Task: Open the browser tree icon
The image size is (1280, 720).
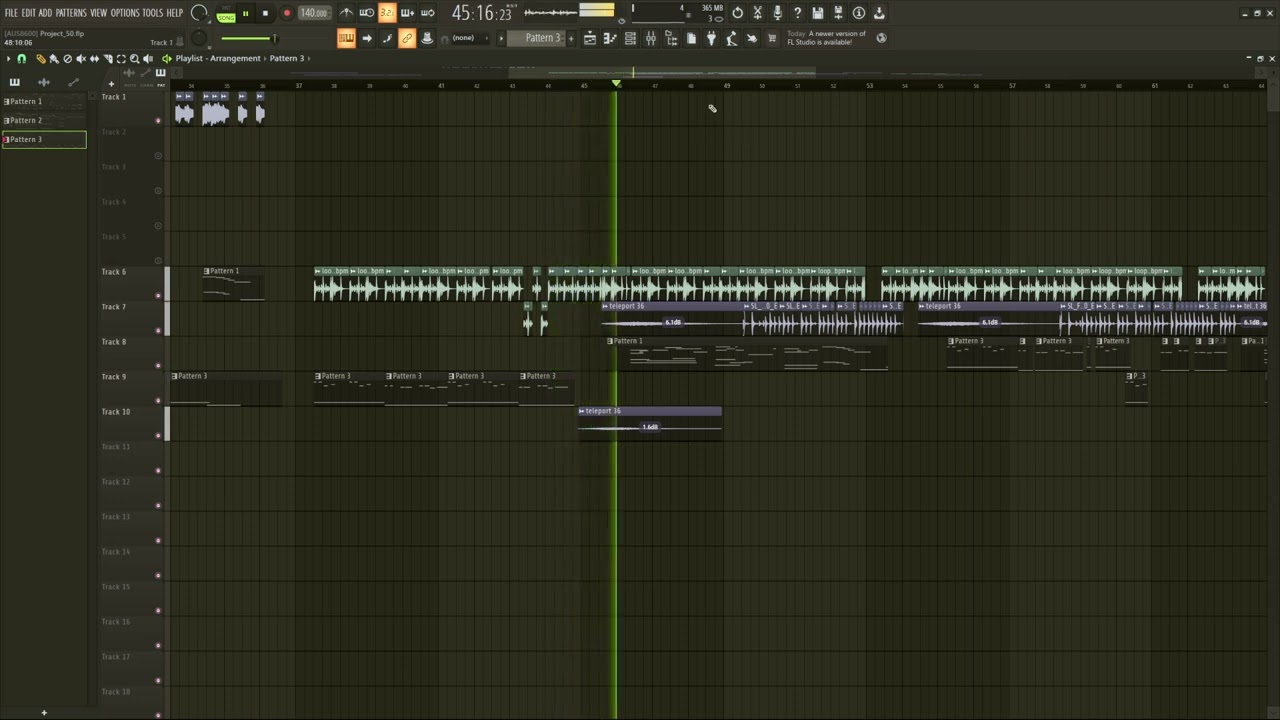Action: point(671,38)
